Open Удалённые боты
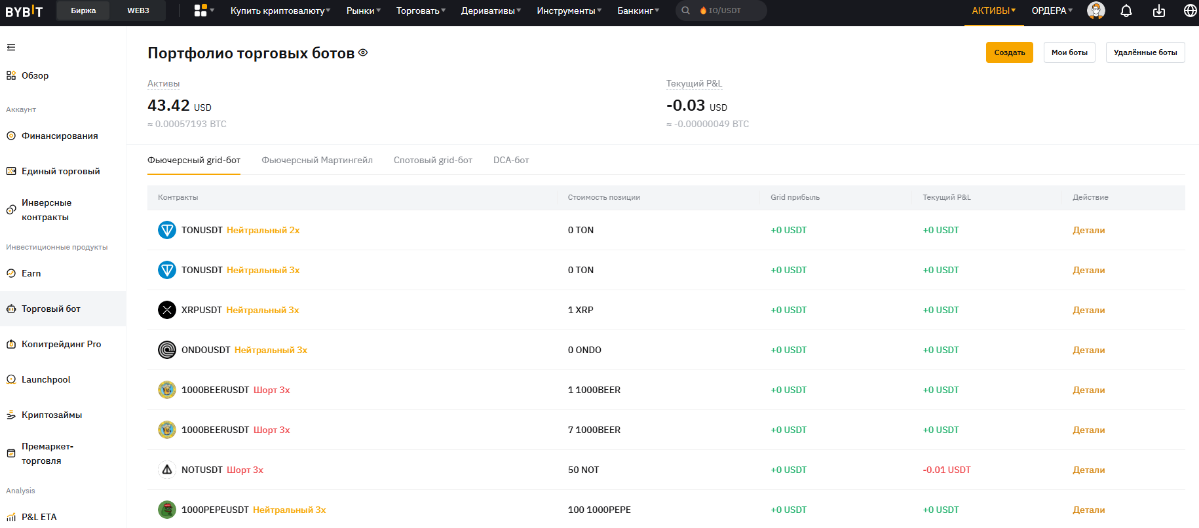This screenshot has width=1199, height=528. (1145, 53)
